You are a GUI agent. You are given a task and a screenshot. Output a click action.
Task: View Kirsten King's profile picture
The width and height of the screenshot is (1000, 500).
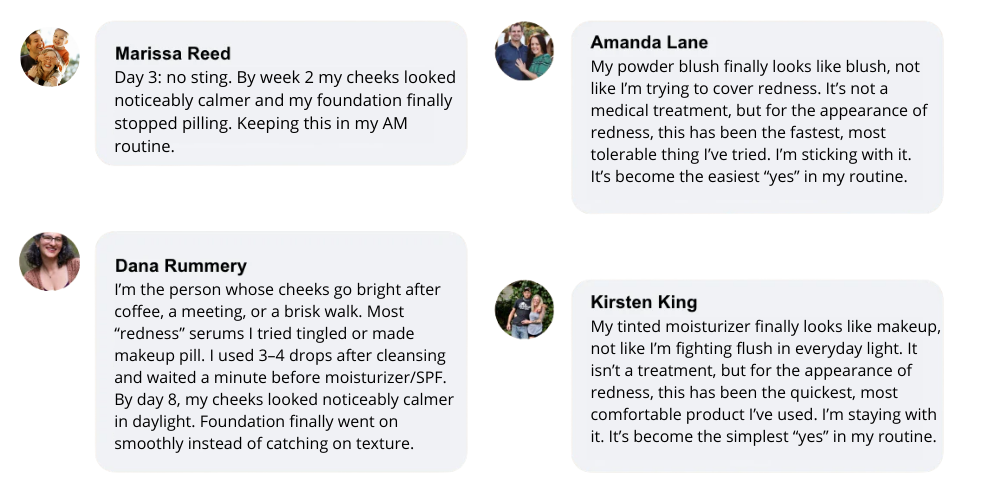(x=524, y=309)
